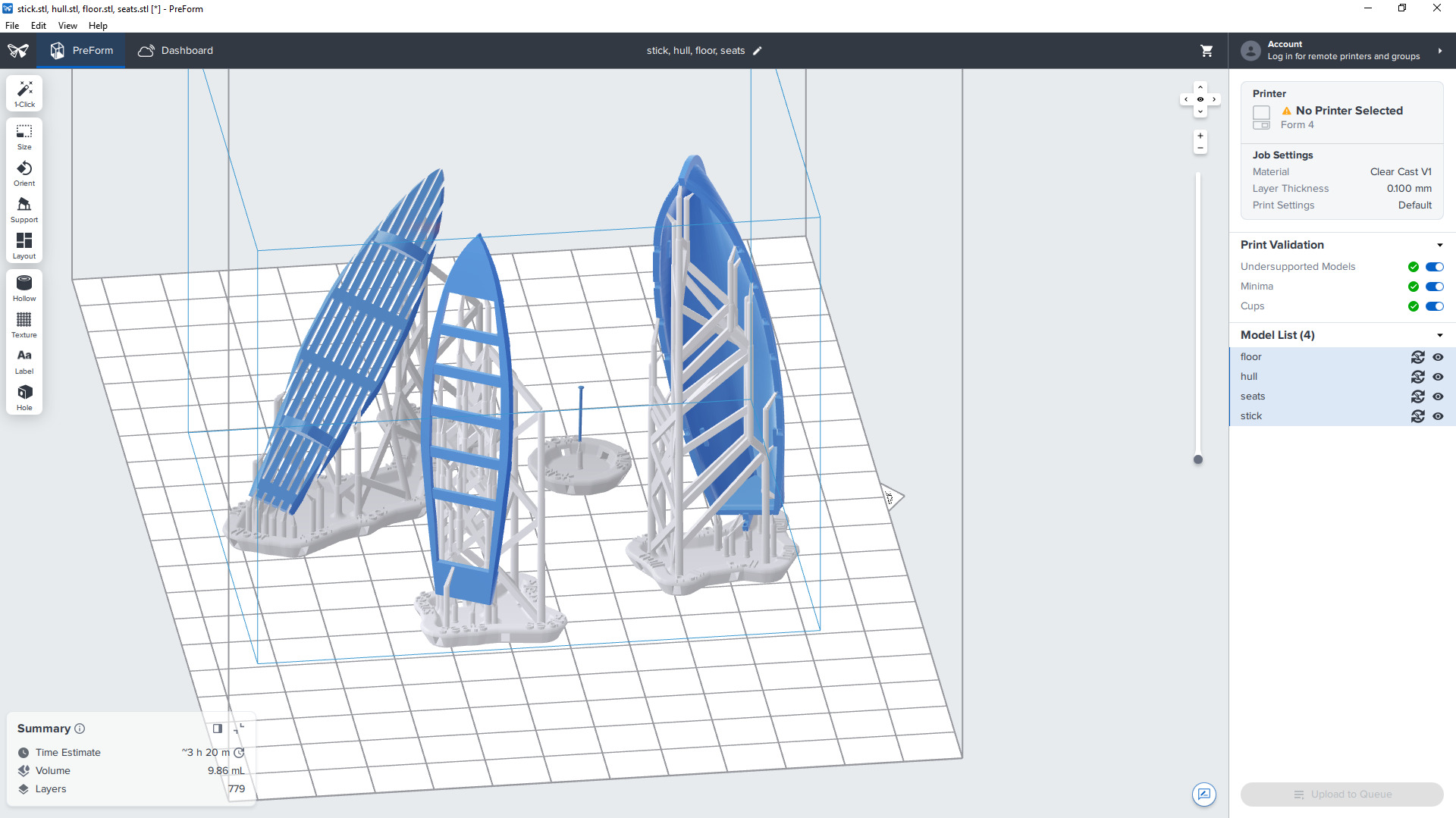1456x818 pixels.
Task: Switch to the PreForm tab
Action: [81, 51]
